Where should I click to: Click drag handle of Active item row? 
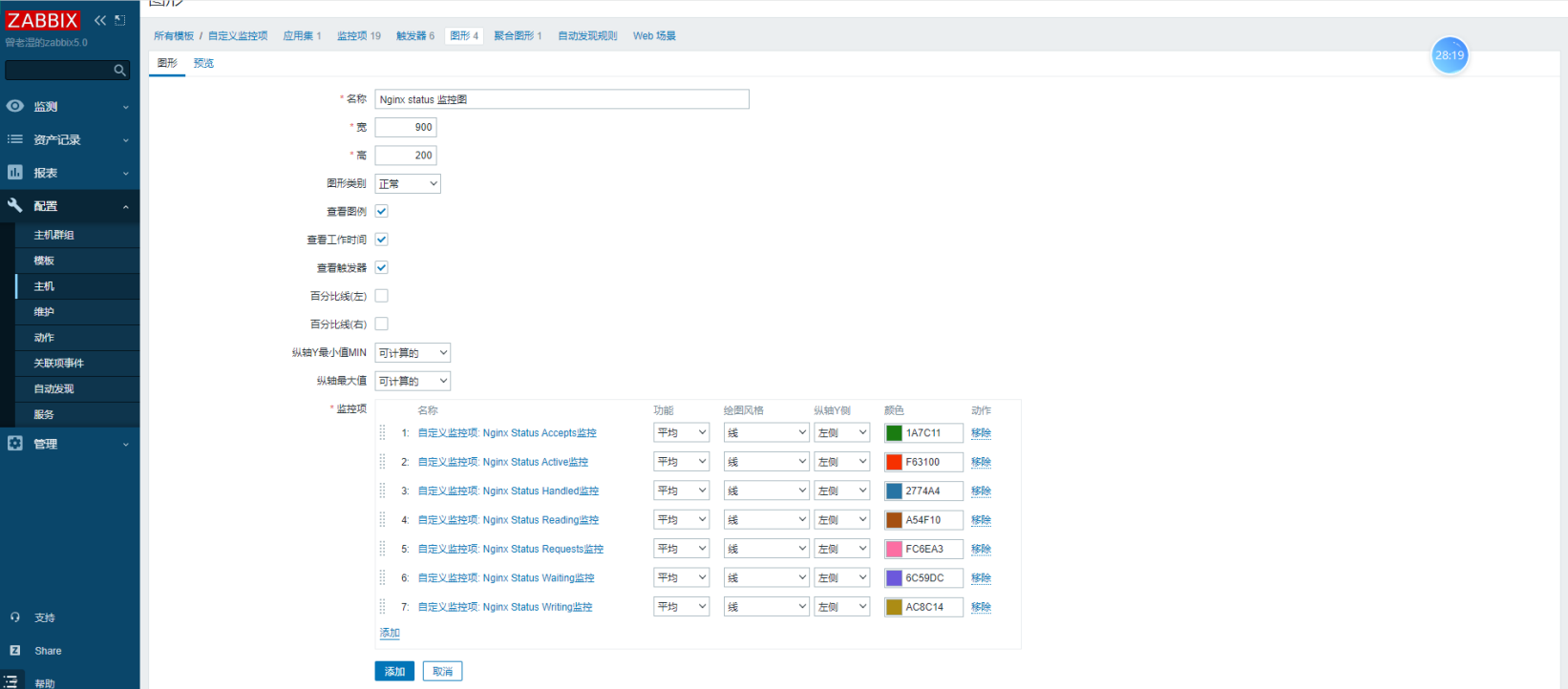coord(383,462)
